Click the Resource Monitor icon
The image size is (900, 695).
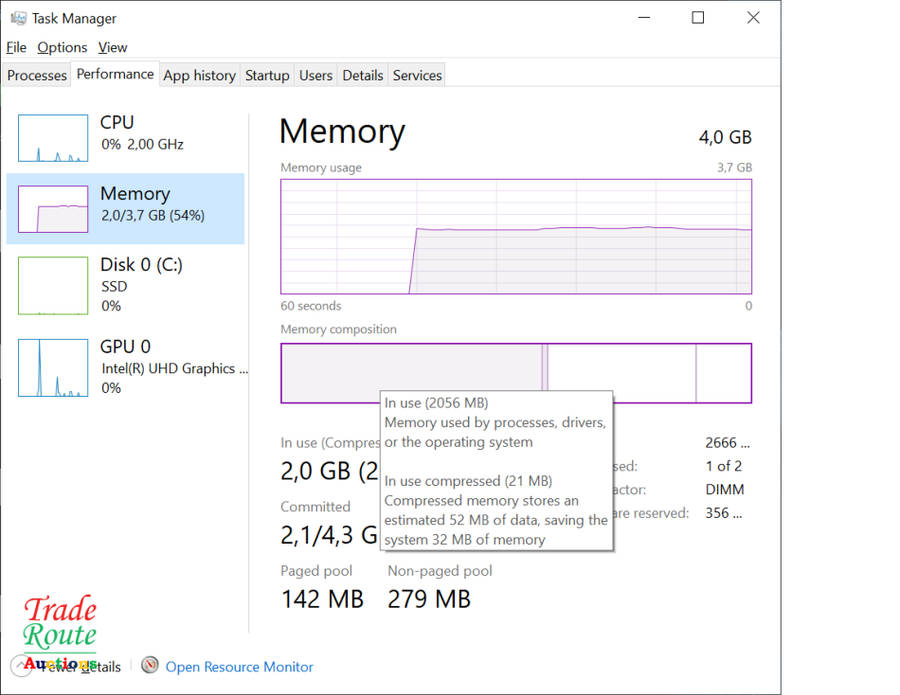150,666
